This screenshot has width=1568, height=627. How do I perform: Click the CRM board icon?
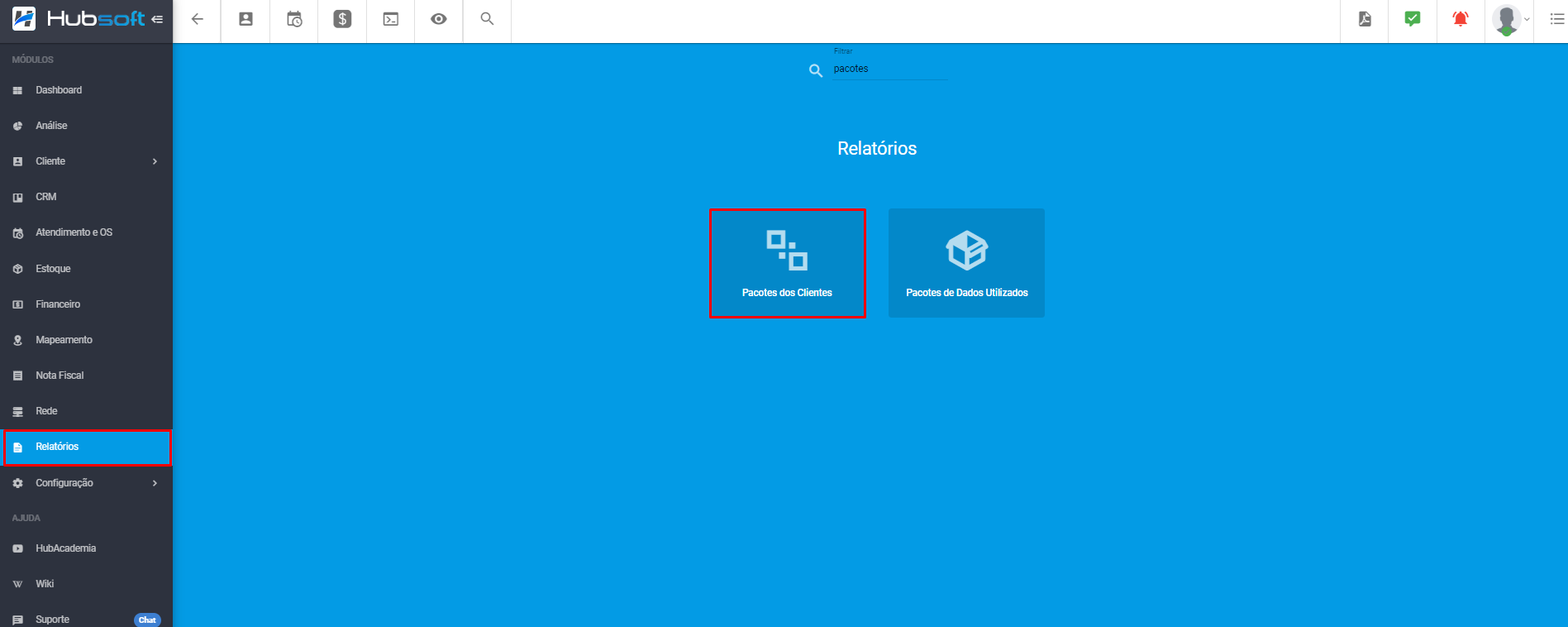17,197
